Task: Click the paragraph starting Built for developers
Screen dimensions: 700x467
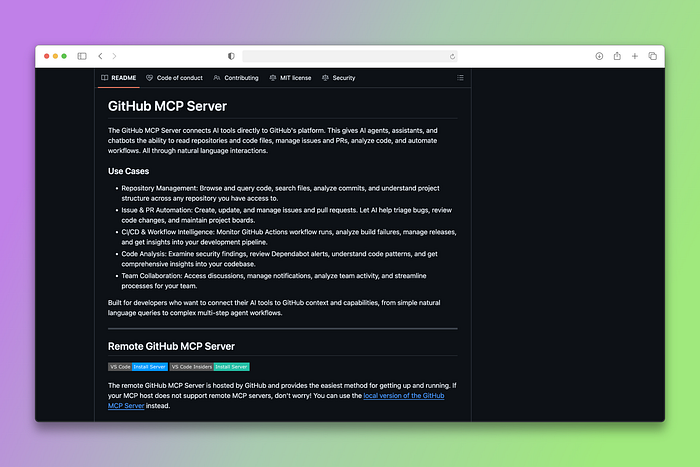Action: 274,308
